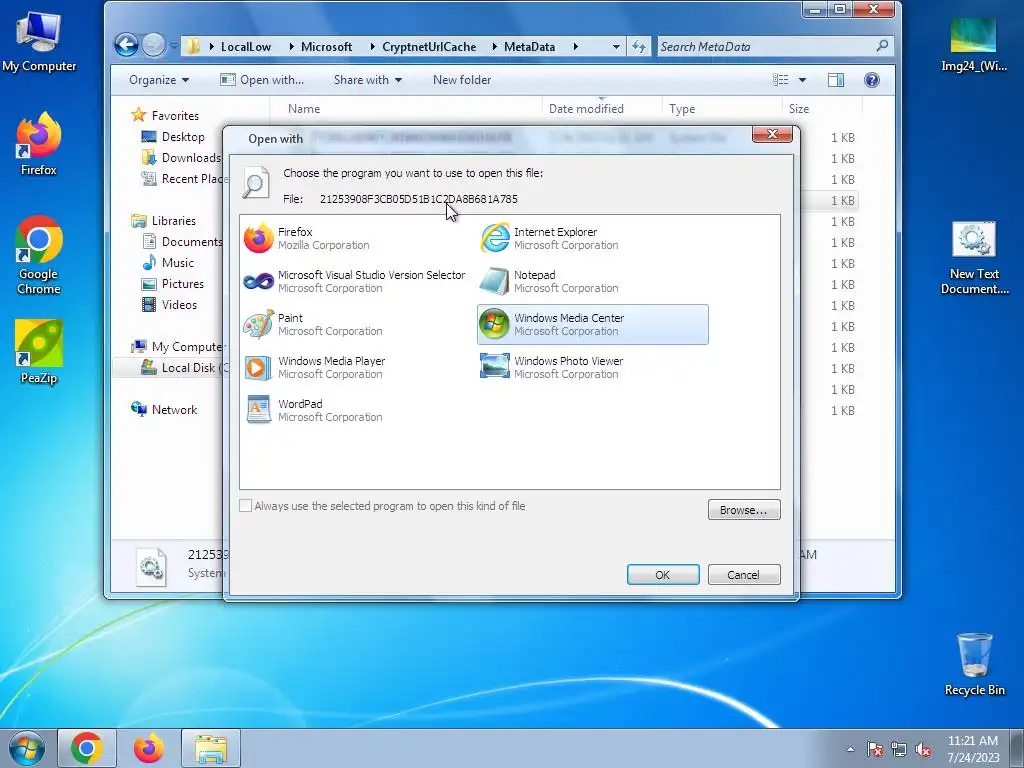Open Explorer help
This screenshot has height=768, width=1024.
pyautogui.click(x=872, y=80)
